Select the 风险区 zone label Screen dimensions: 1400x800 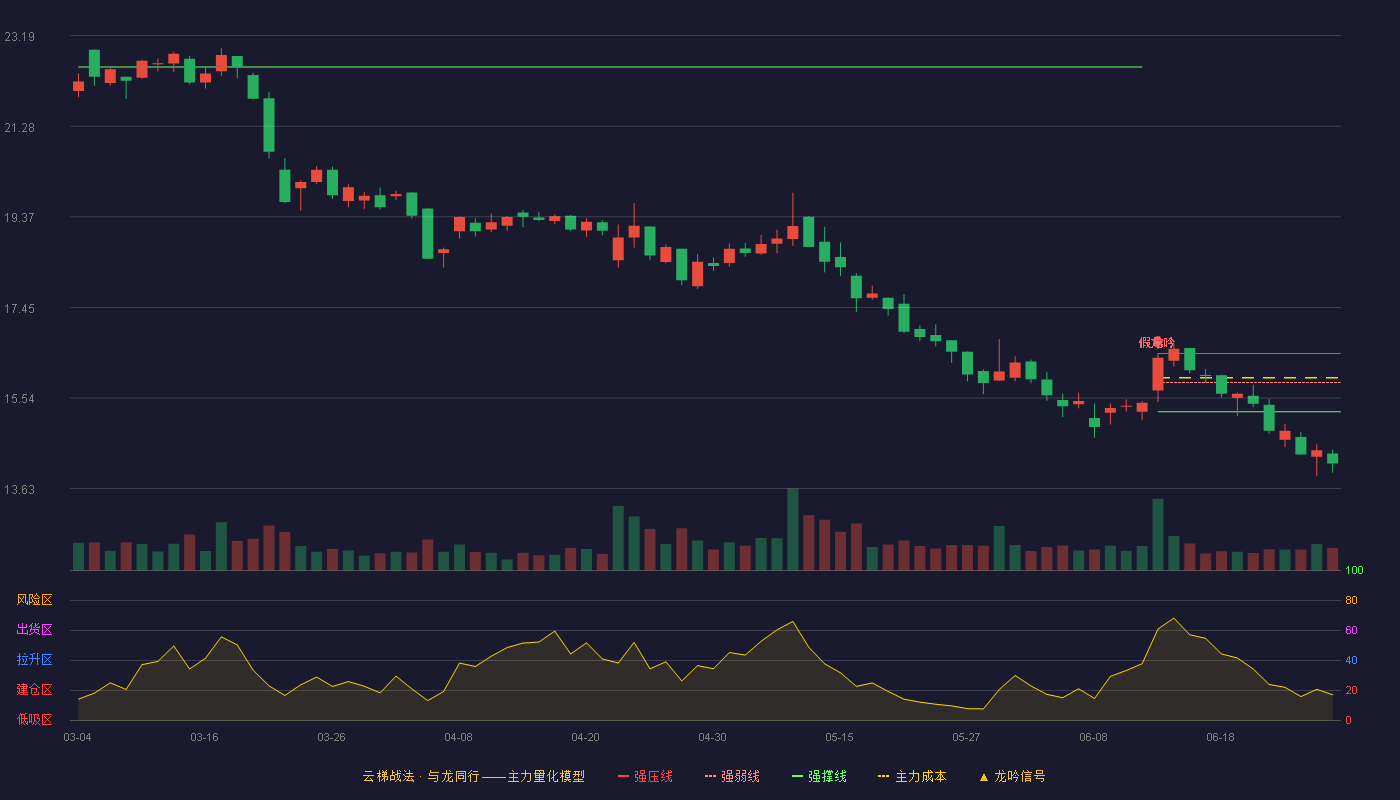(34, 600)
